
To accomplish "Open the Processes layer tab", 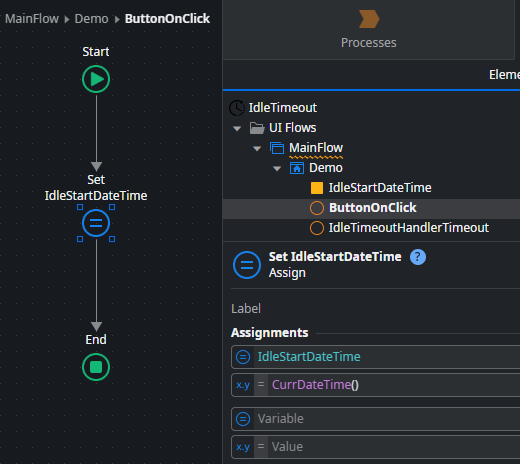I will click(369, 30).
